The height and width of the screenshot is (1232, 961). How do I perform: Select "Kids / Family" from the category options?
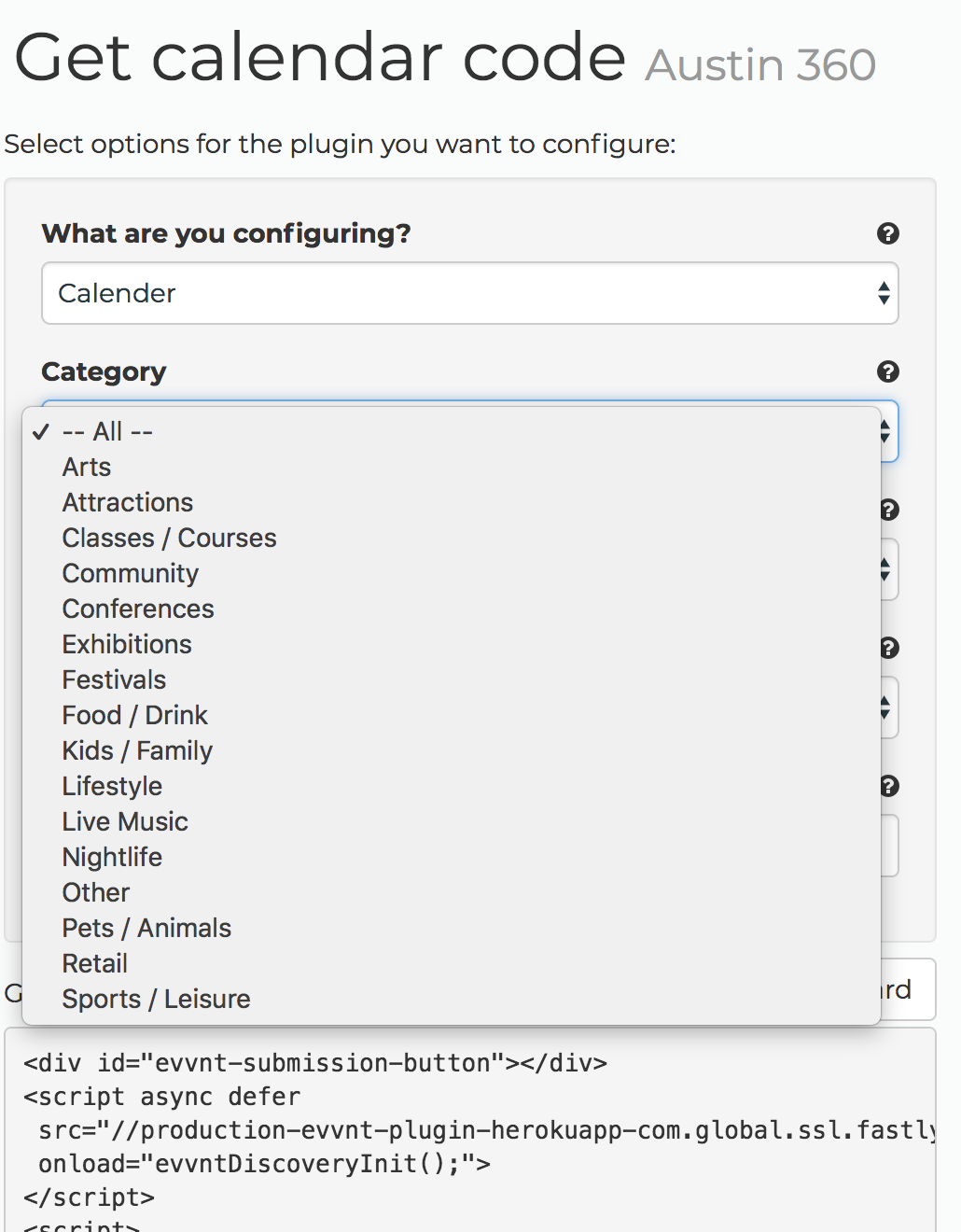[x=136, y=750]
